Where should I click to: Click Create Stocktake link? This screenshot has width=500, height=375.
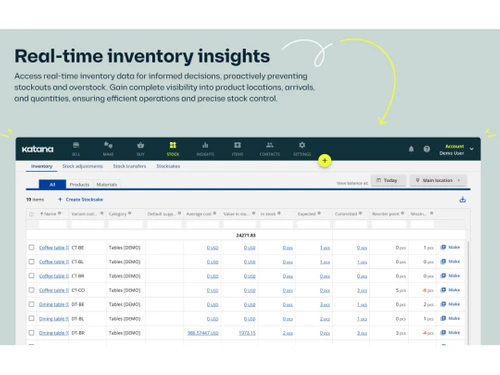coord(80,199)
